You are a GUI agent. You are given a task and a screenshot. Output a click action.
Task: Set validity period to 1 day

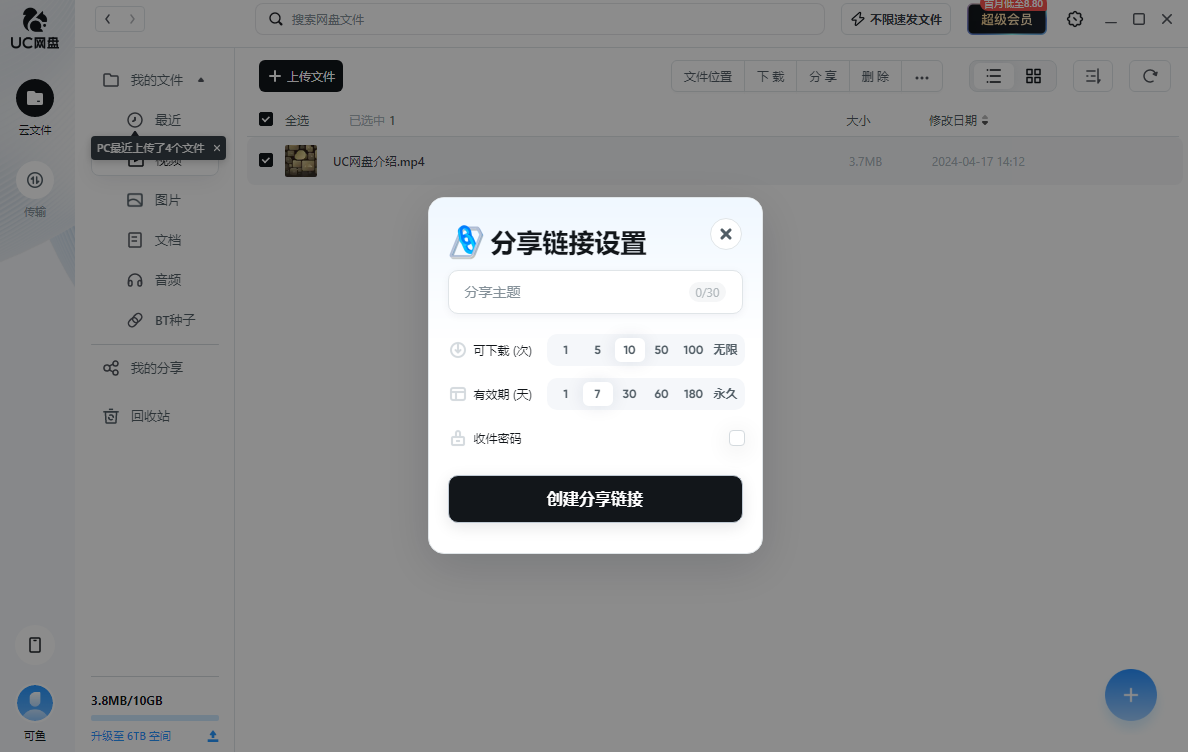pyautogui.click(x=565, y=394)
